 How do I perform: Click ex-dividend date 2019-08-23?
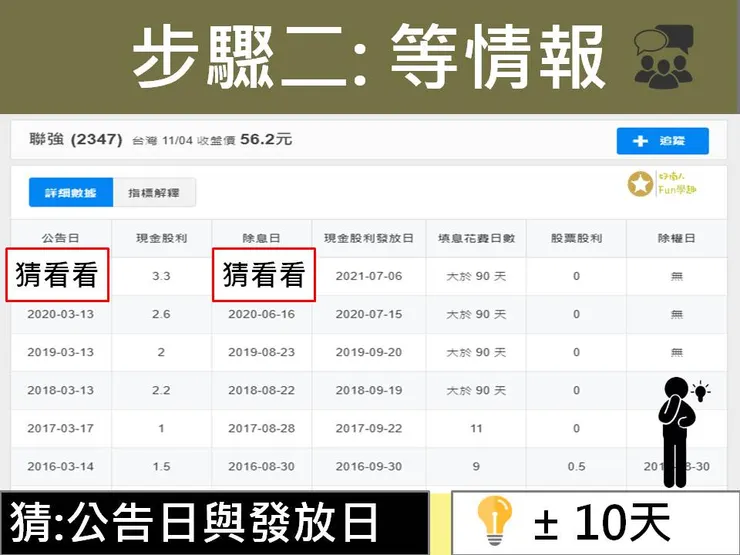click(x=261, y=353)
